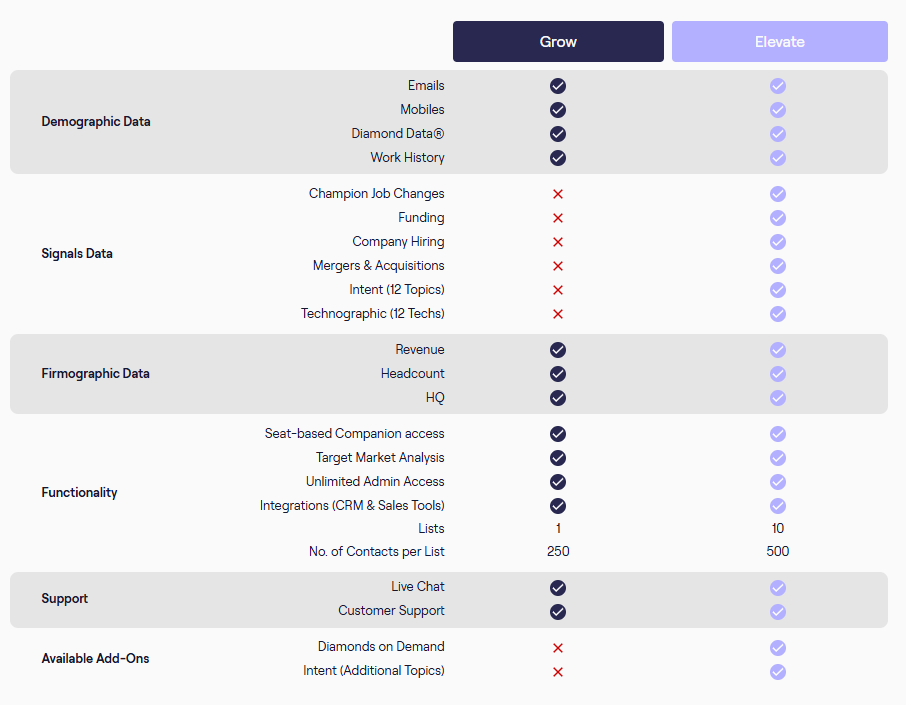
Task: Click the red X for Diamonds on Demand
Action: (x=558, y=648)
